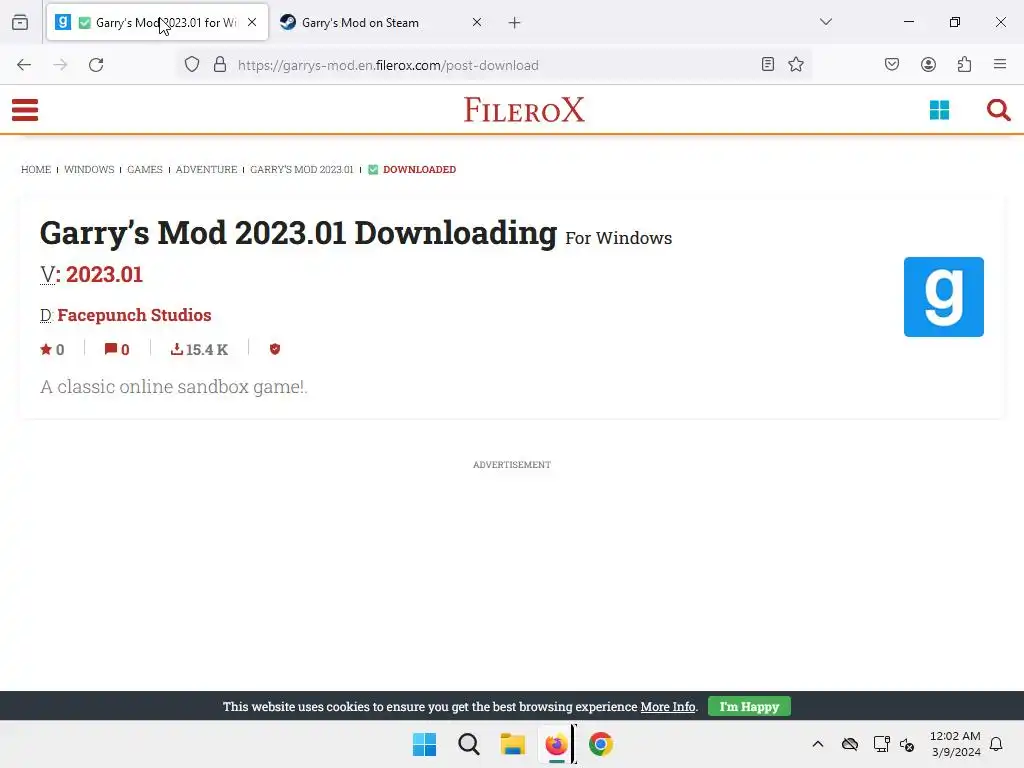1024x768 pixels.
Task: Close the Garry's Mod on Steam tab
Action: click(x=477, y=22)
